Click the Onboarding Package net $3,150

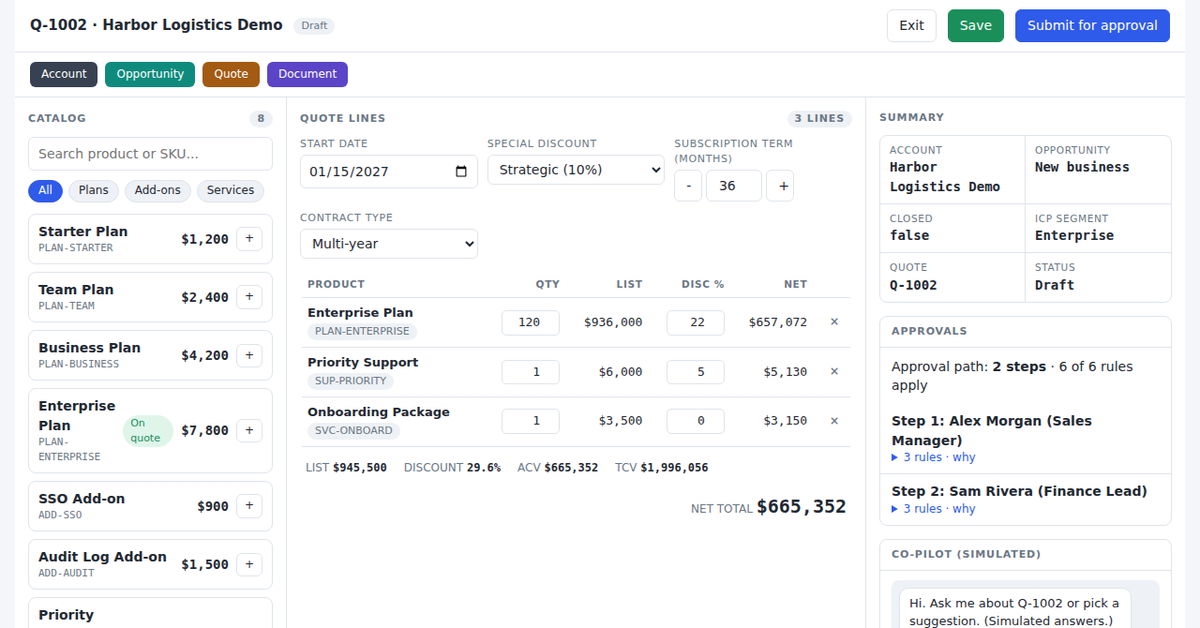tap(785, 421)
